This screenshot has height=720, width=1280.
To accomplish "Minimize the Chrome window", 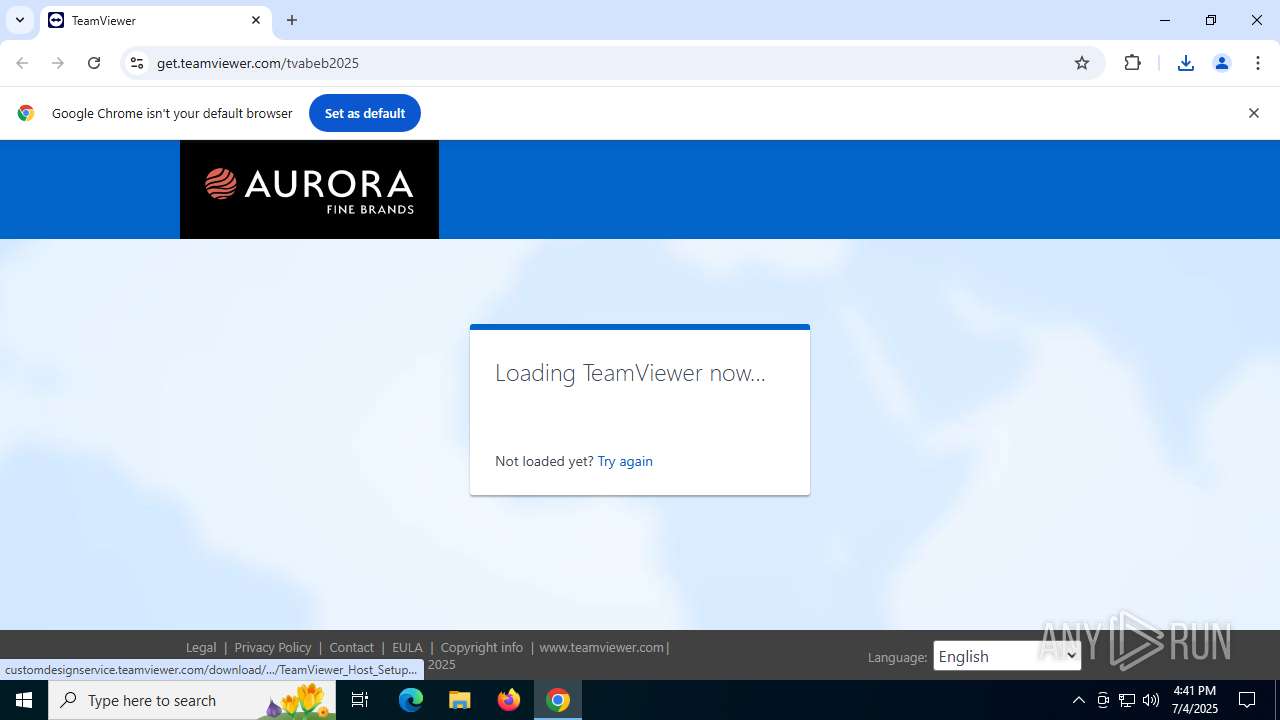I will coord(1165,20).
